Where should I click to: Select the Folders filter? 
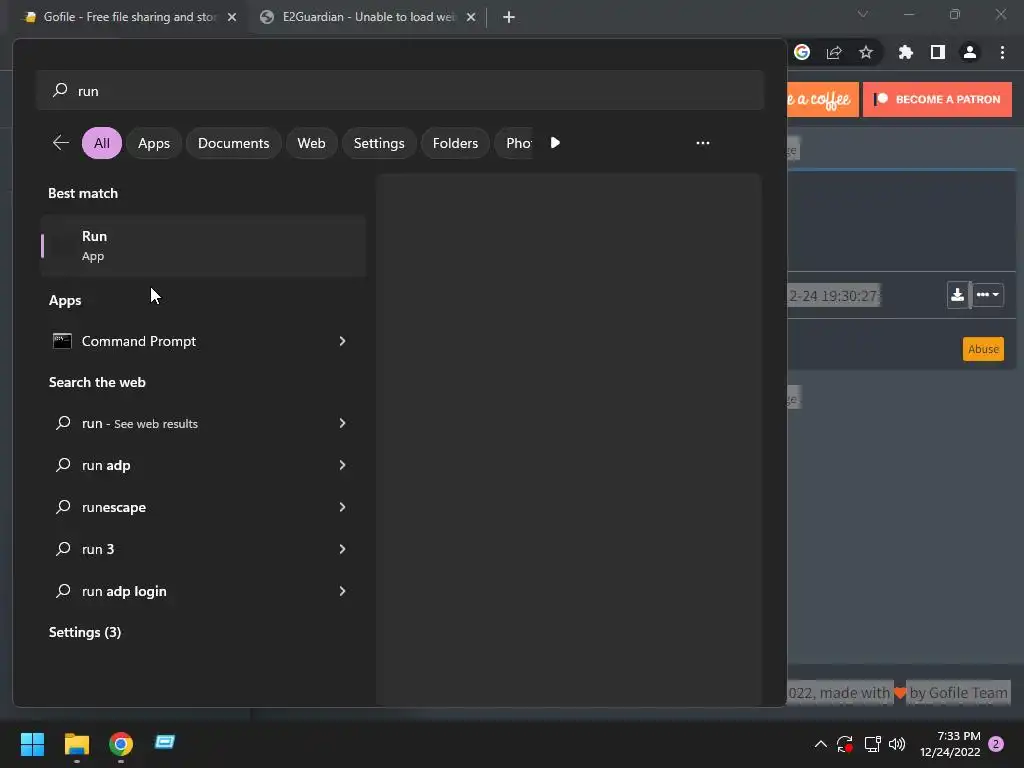(x=455, y=143)
